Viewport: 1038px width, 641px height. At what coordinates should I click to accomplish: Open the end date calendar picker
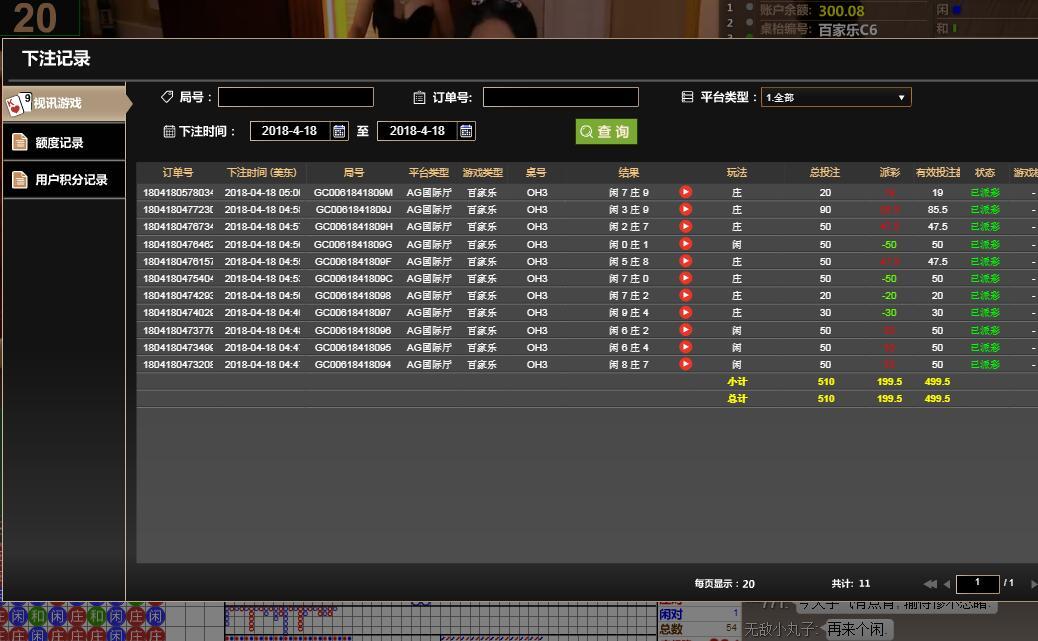click(x=466, y=131)
